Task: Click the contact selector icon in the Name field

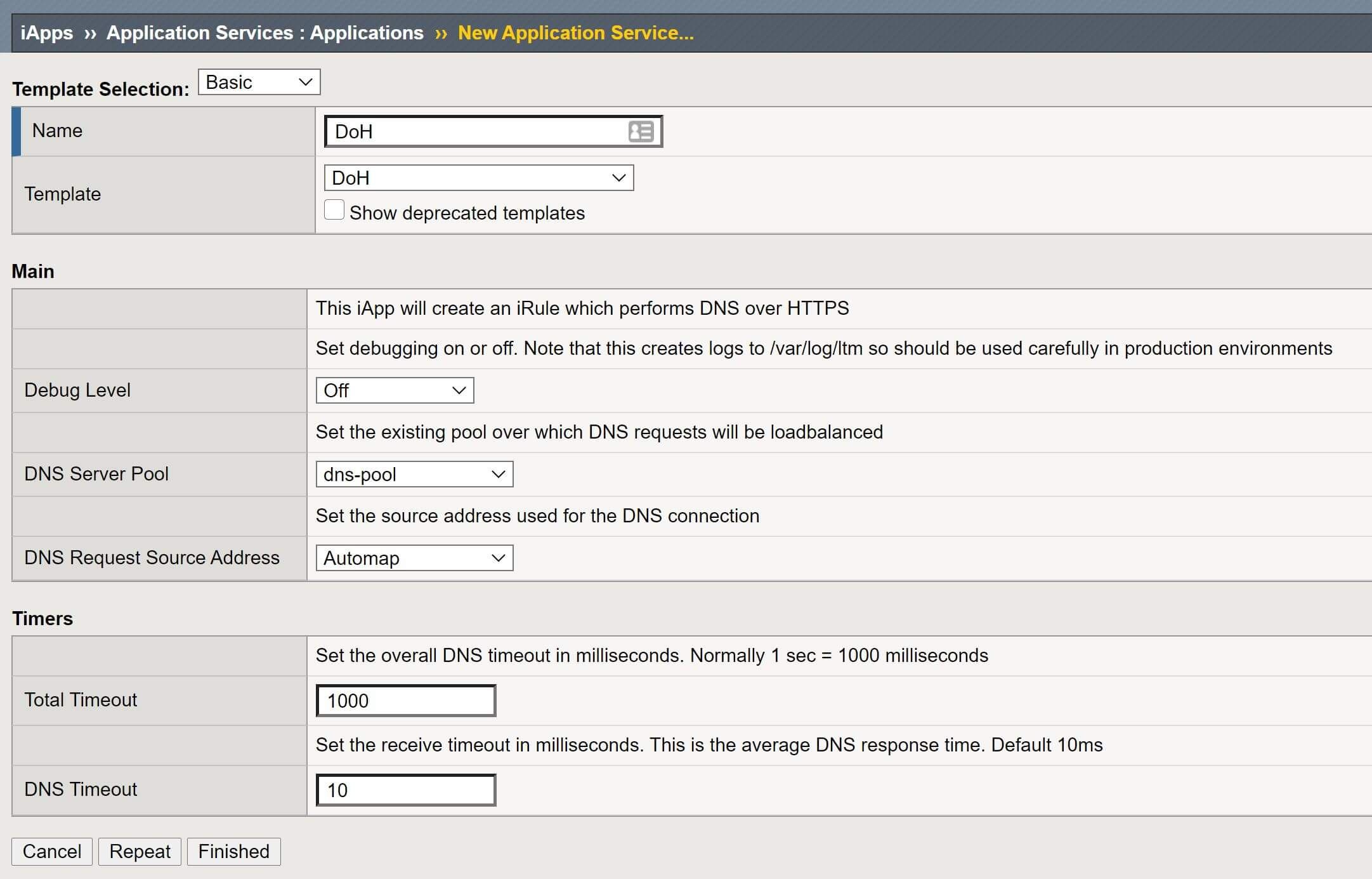Action: click(641, 131)
